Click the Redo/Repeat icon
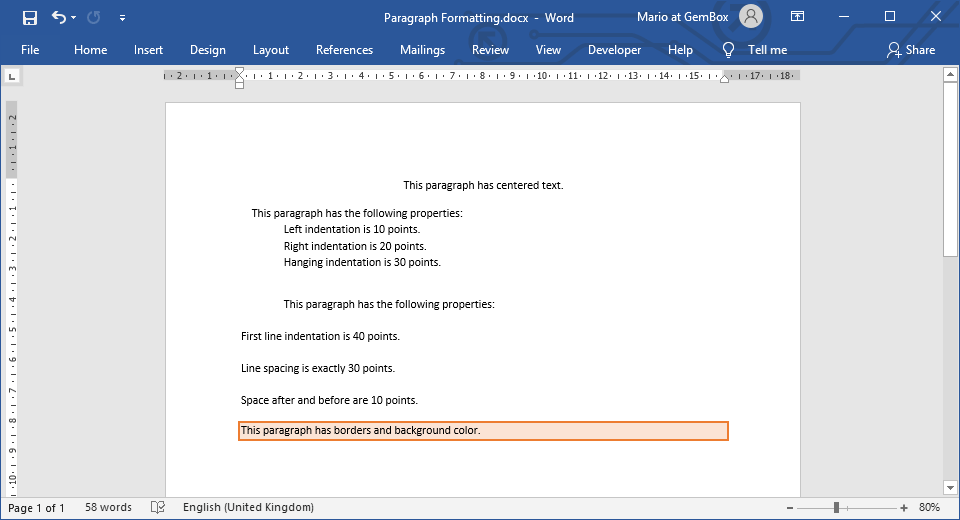The height and width of the screenshot is (520, 960). pos(94,17)
